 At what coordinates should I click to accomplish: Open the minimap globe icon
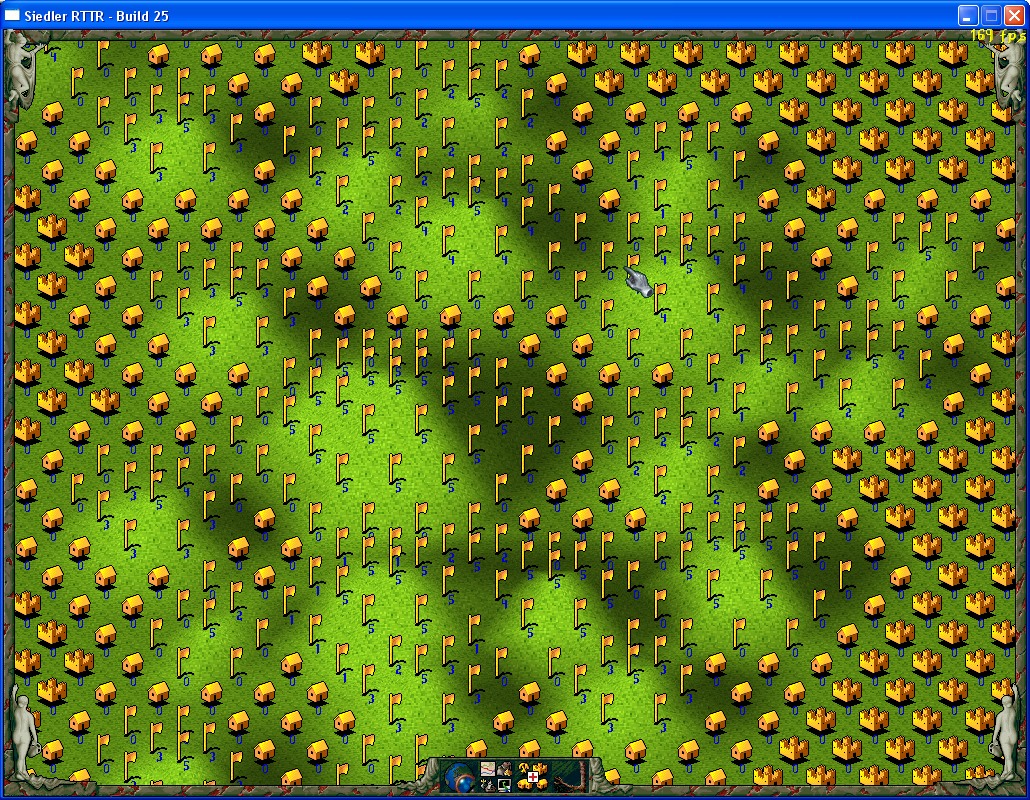point(459,775)
